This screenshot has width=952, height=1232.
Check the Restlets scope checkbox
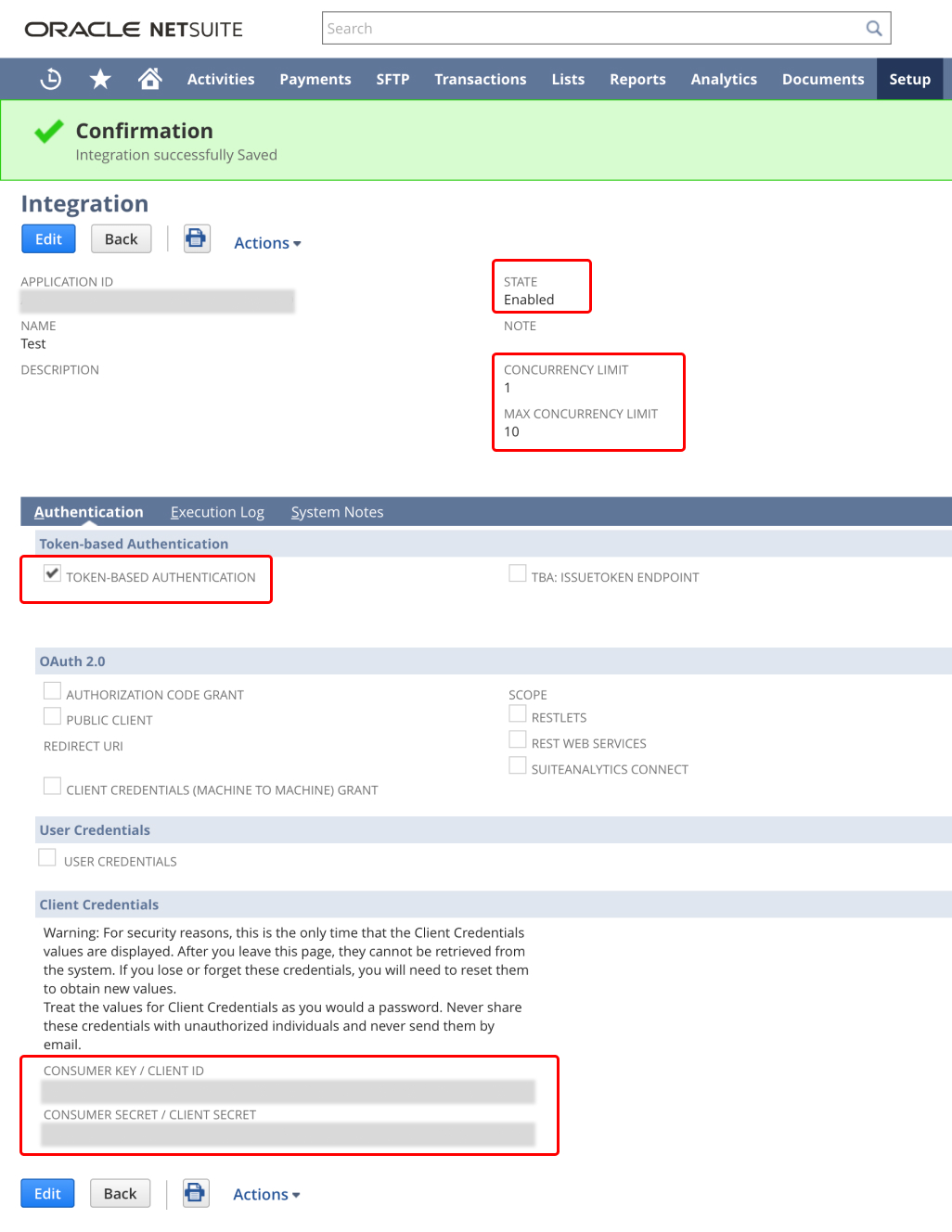tap(517, 712)
